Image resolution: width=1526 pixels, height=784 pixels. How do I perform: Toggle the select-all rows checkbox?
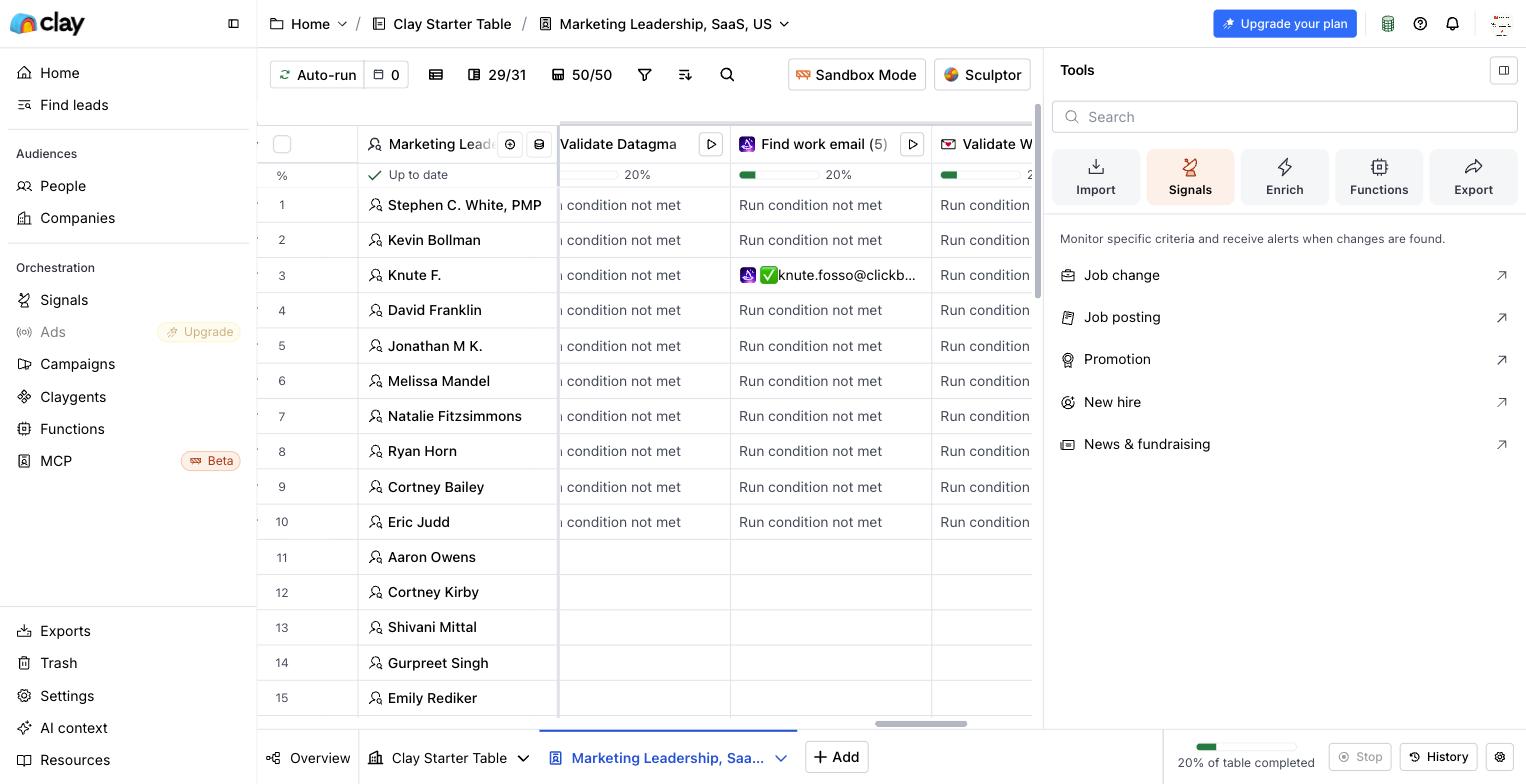click(x=282, y=144)
